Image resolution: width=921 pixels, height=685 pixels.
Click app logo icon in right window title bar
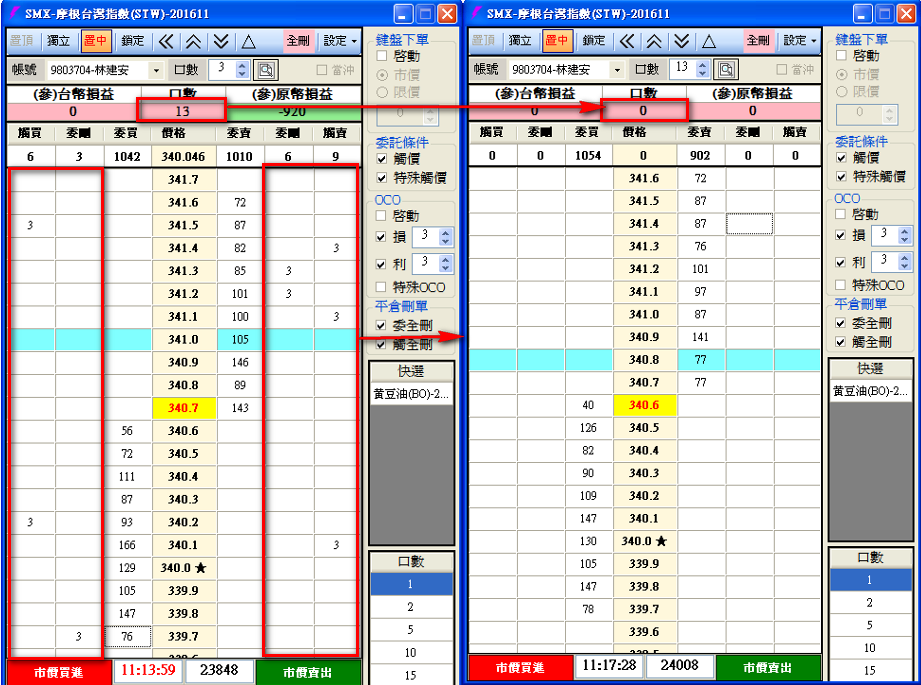pyautogui.click(x=476, y=12)
